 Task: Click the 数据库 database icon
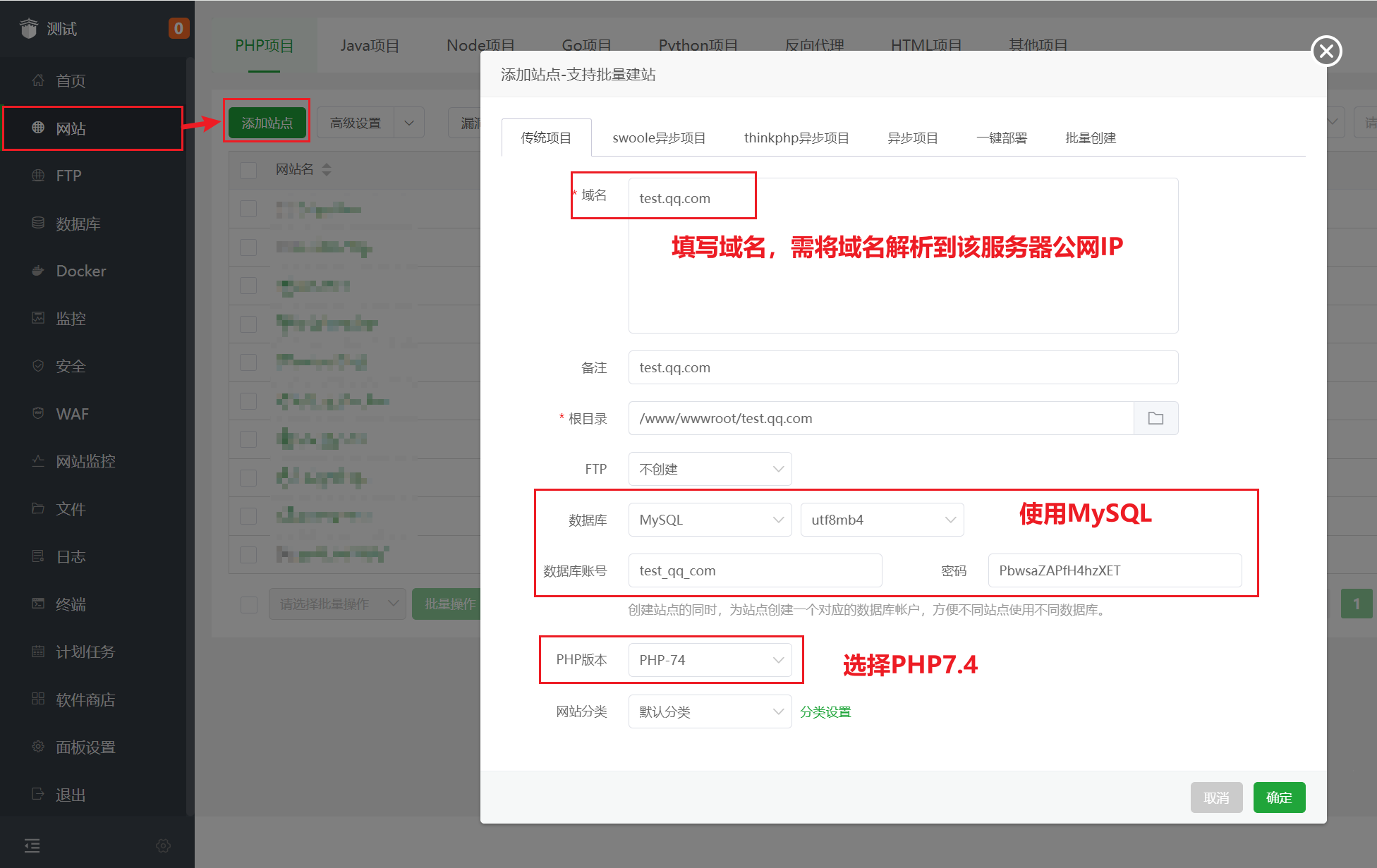pos(38,223)
